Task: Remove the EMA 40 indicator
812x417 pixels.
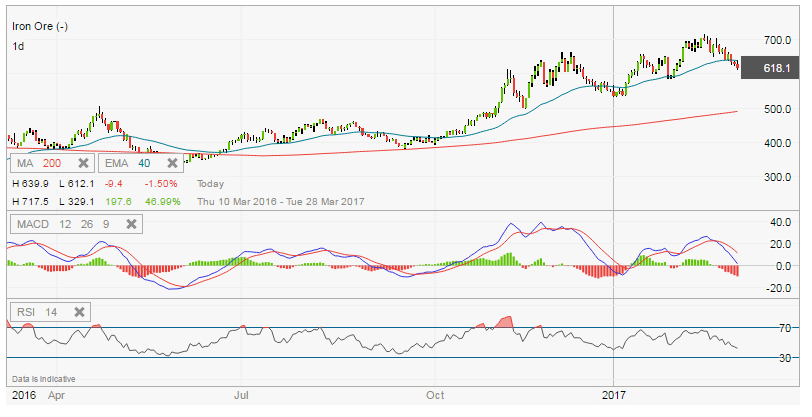Action: (x=172, y=163)
